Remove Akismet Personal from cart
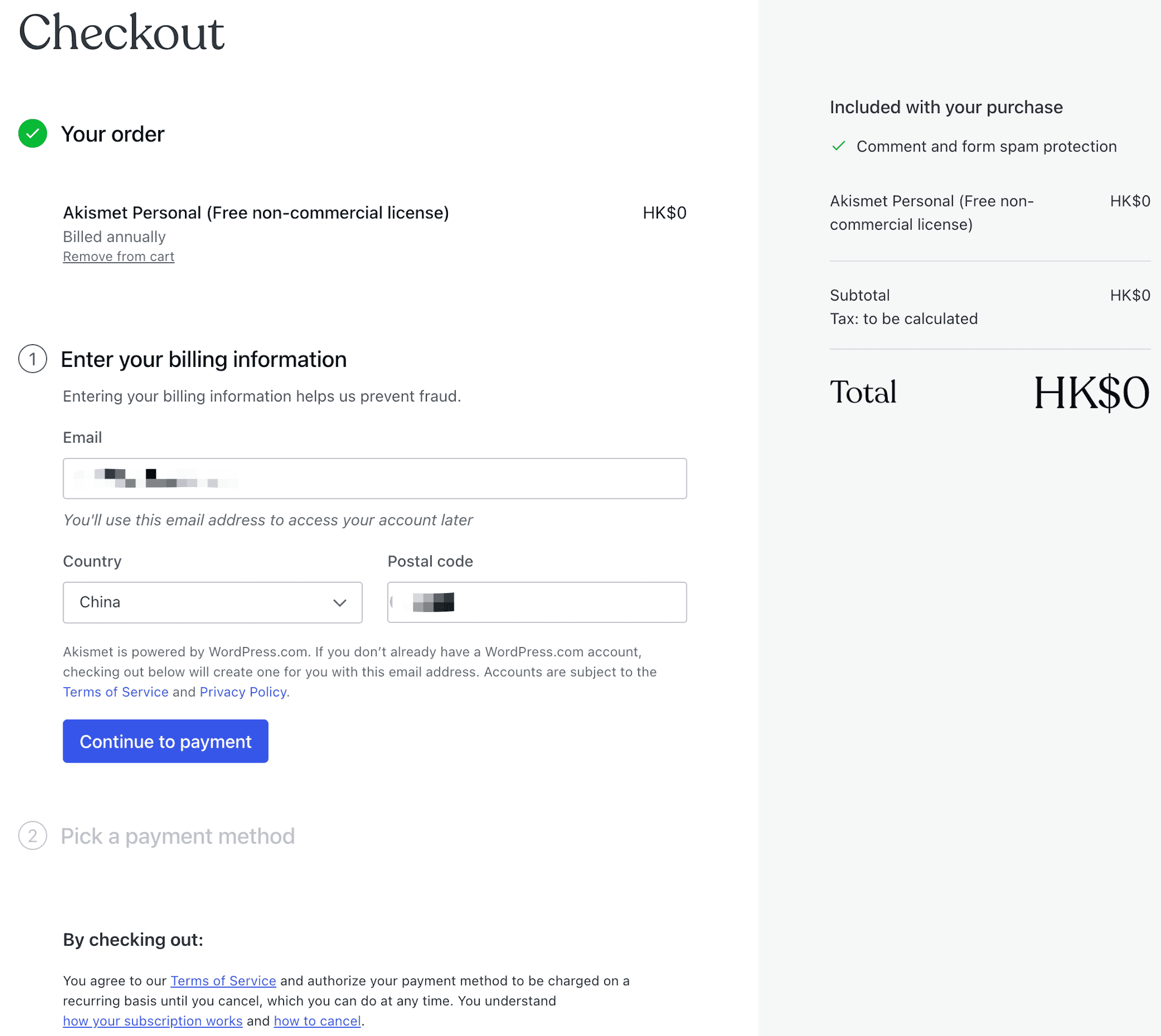This screenshot has height=1036, width=1161. (x=118, y=256)
